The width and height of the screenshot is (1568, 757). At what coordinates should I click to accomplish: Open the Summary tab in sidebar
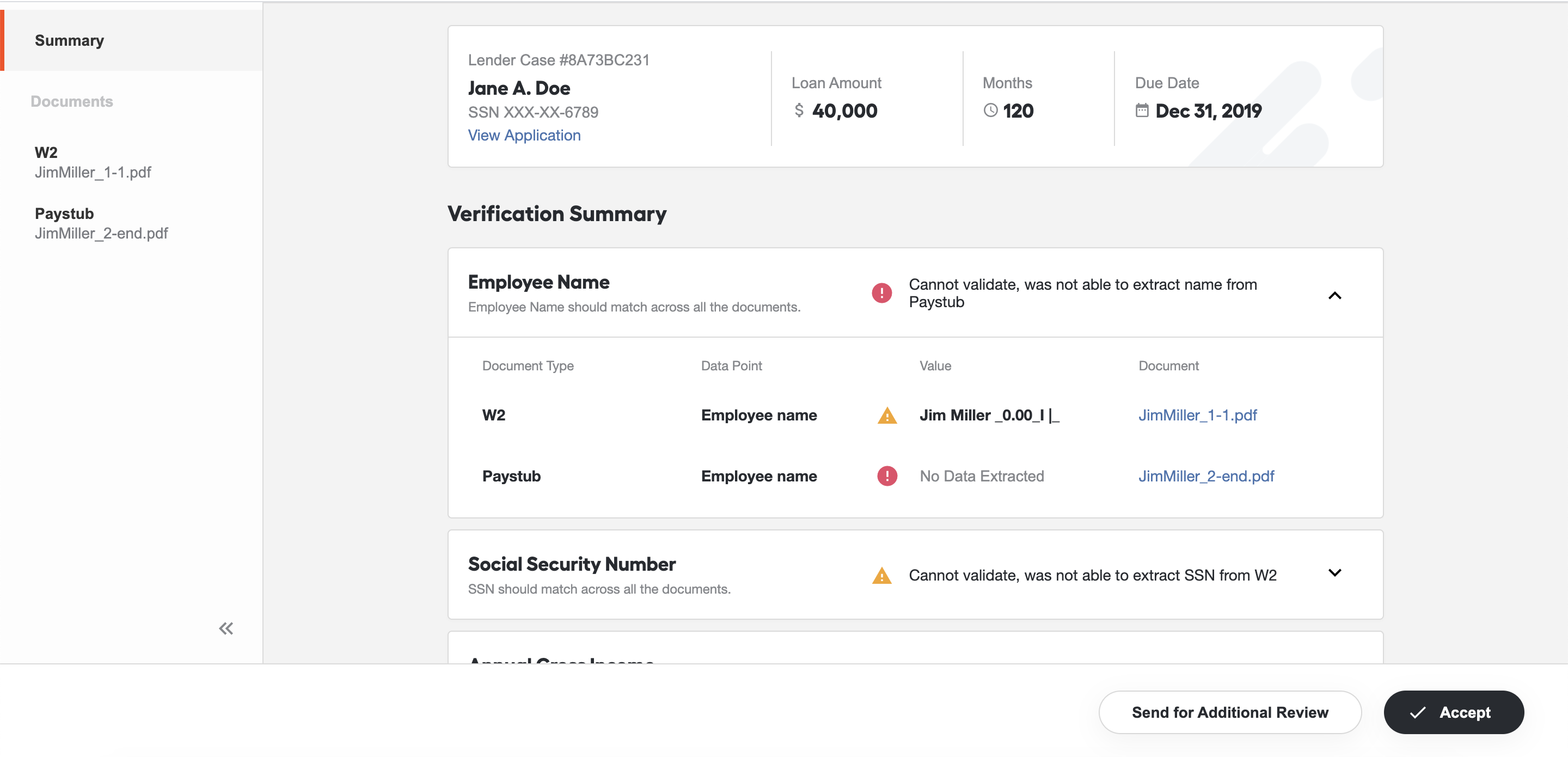131,40
